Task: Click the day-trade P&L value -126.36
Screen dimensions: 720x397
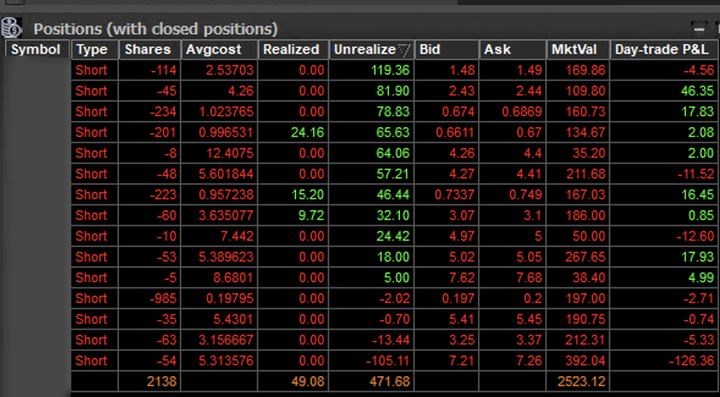Action: 665,361
